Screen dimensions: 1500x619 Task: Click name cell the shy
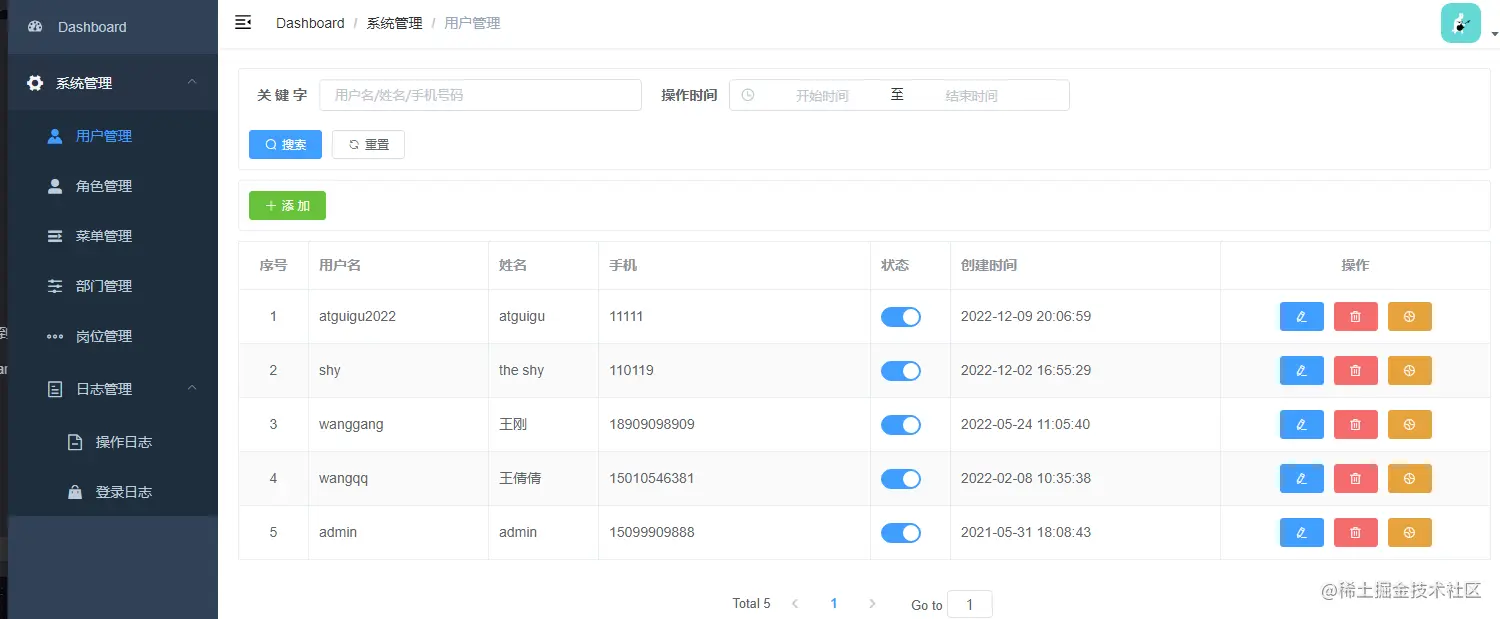click(x=521, y=370)
